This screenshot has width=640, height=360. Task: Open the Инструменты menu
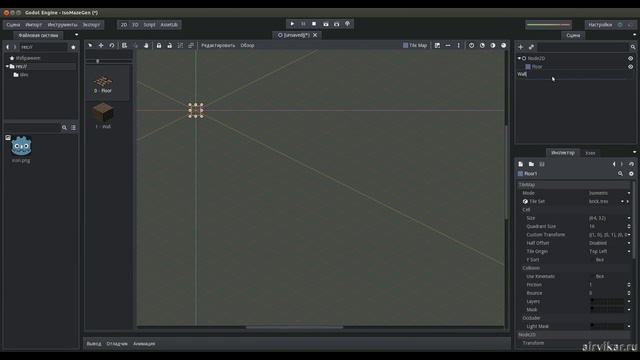62,25
